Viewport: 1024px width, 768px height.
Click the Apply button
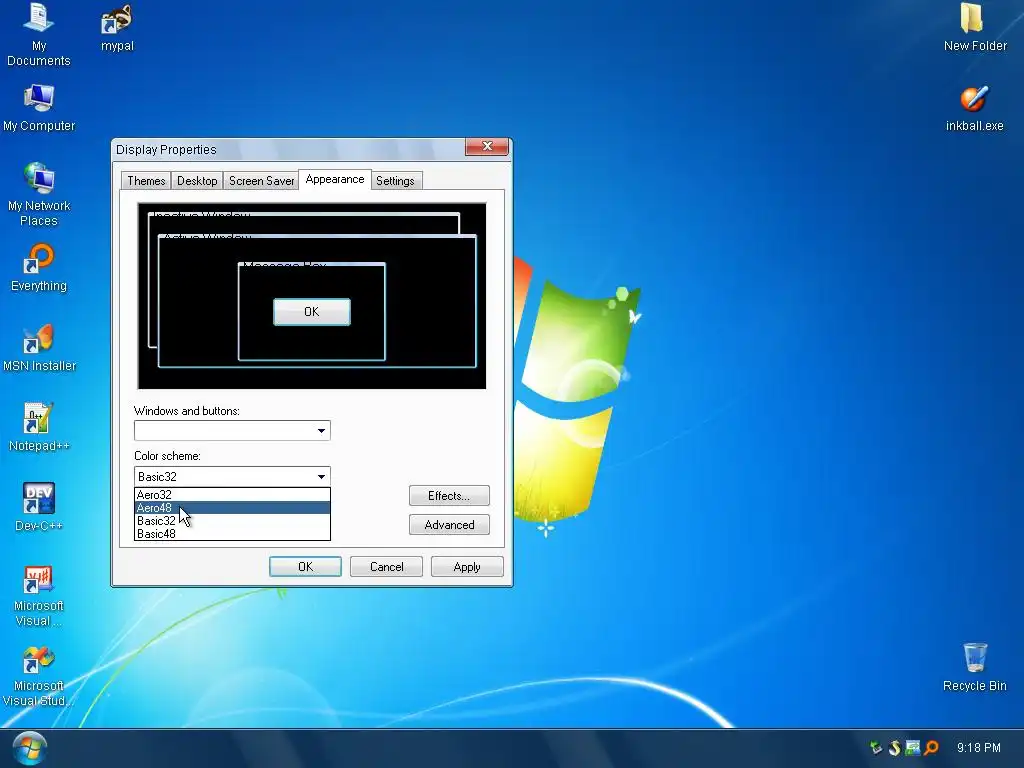467,567
